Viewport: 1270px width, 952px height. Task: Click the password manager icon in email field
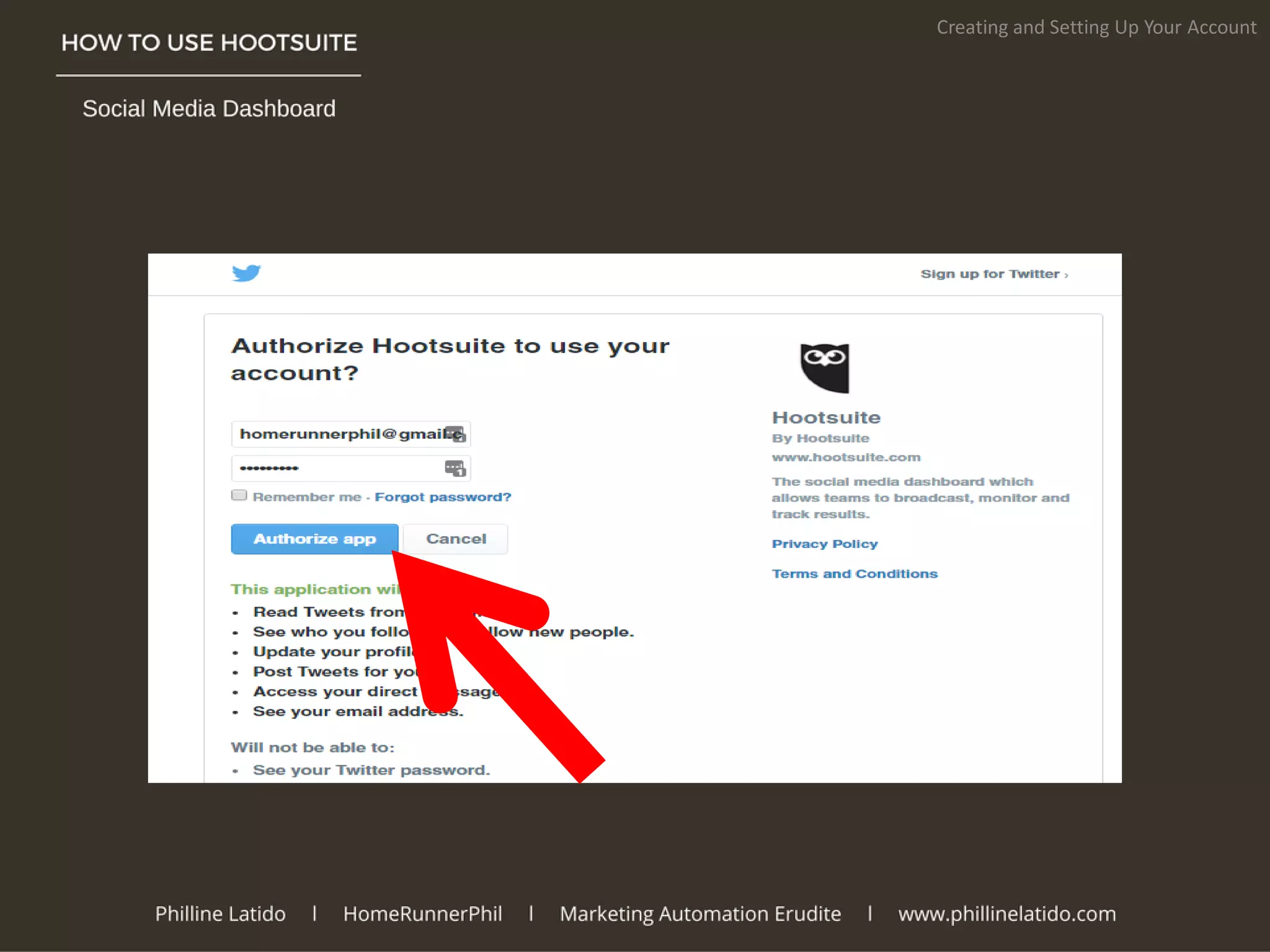(x=455, y=434)
